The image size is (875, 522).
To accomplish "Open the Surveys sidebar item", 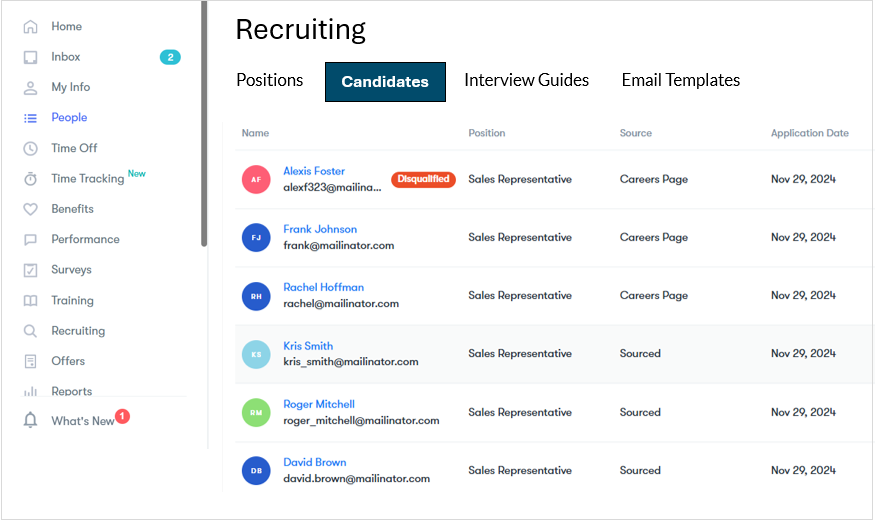I will [x=71, y=270].
